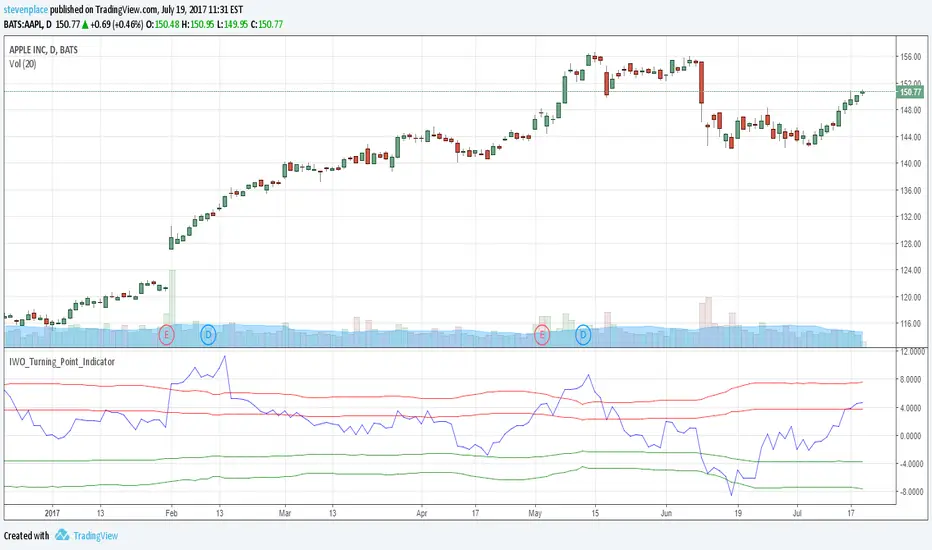This screenshot has height=550, width=932.
Task: Click the Jul date axis label
Action: click(x=797, y=513)
